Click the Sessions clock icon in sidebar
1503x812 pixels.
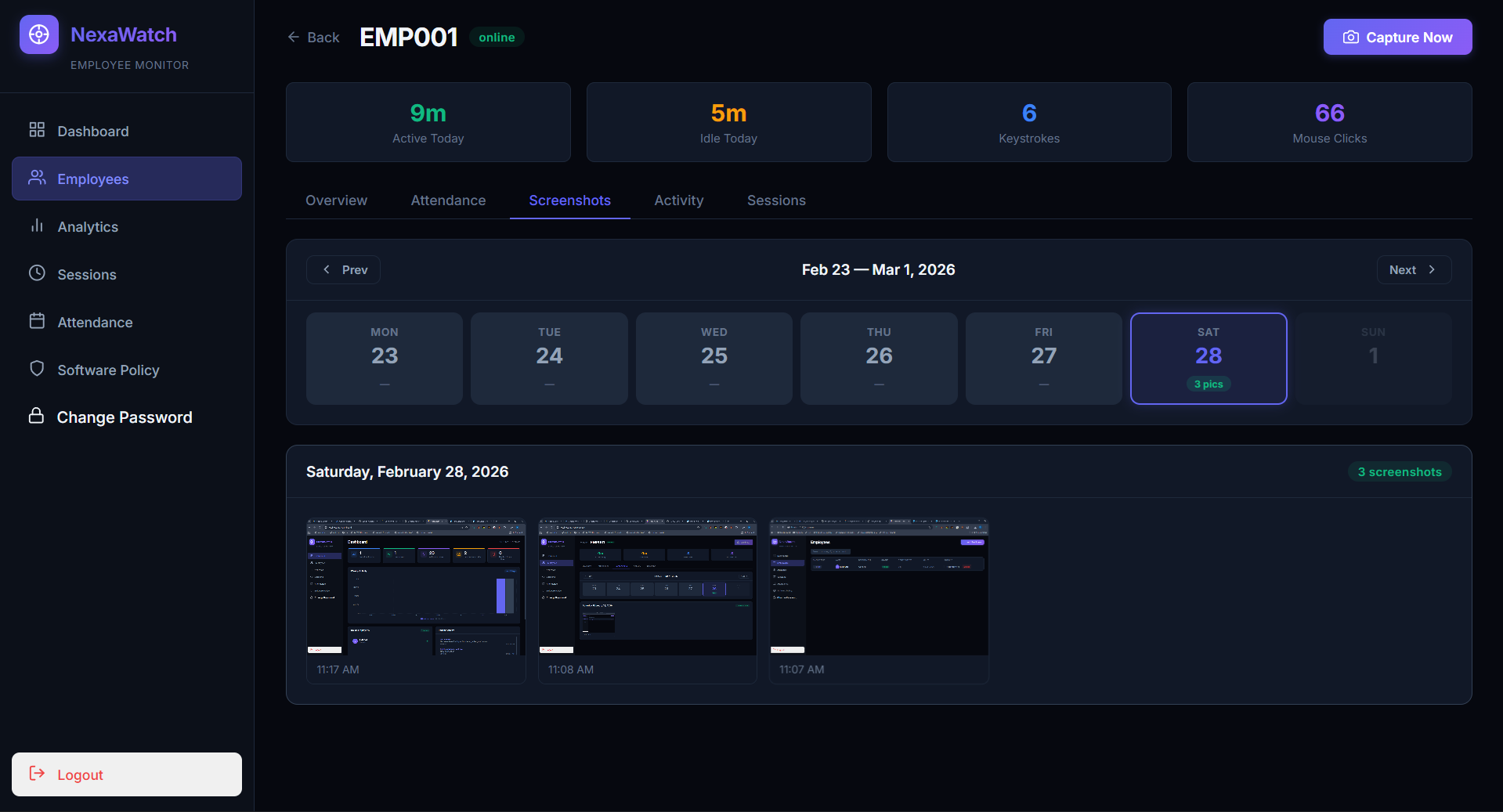click(x=37, y=273)
